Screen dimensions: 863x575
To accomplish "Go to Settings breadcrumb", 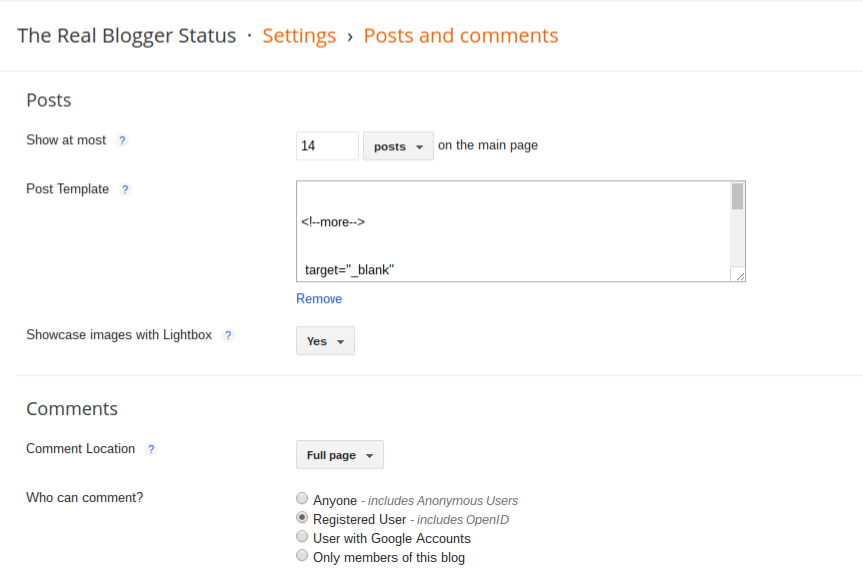I will [x=299, y=36].
